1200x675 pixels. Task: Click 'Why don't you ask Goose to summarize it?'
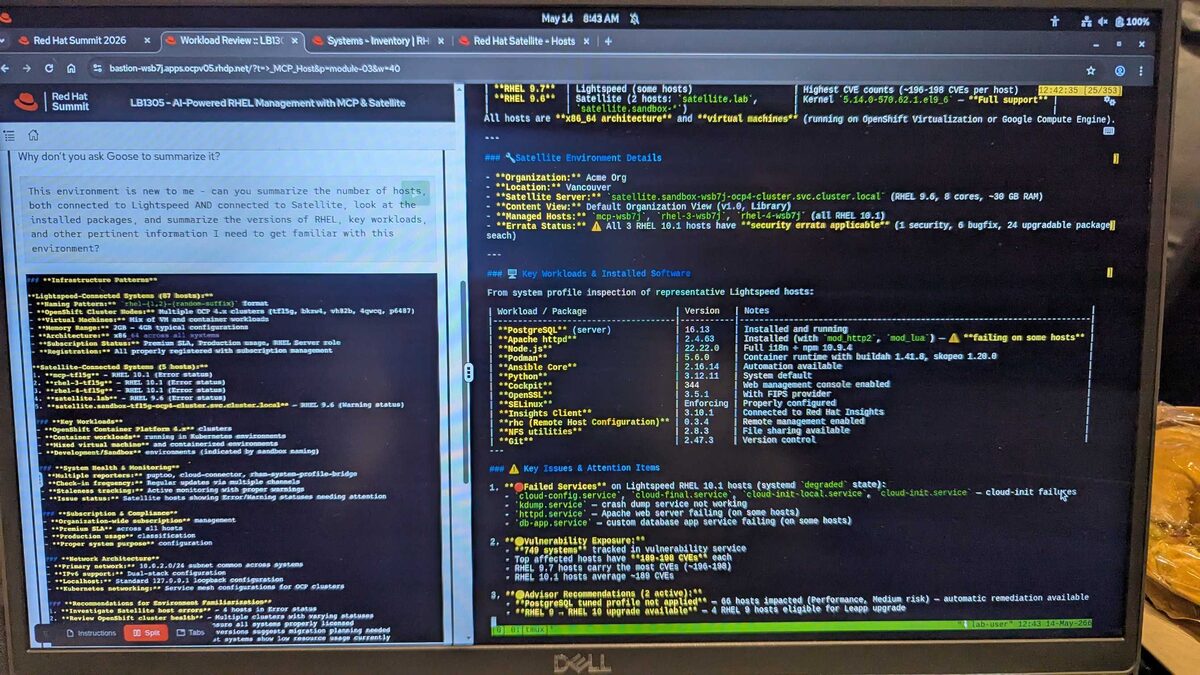(118, 157)
